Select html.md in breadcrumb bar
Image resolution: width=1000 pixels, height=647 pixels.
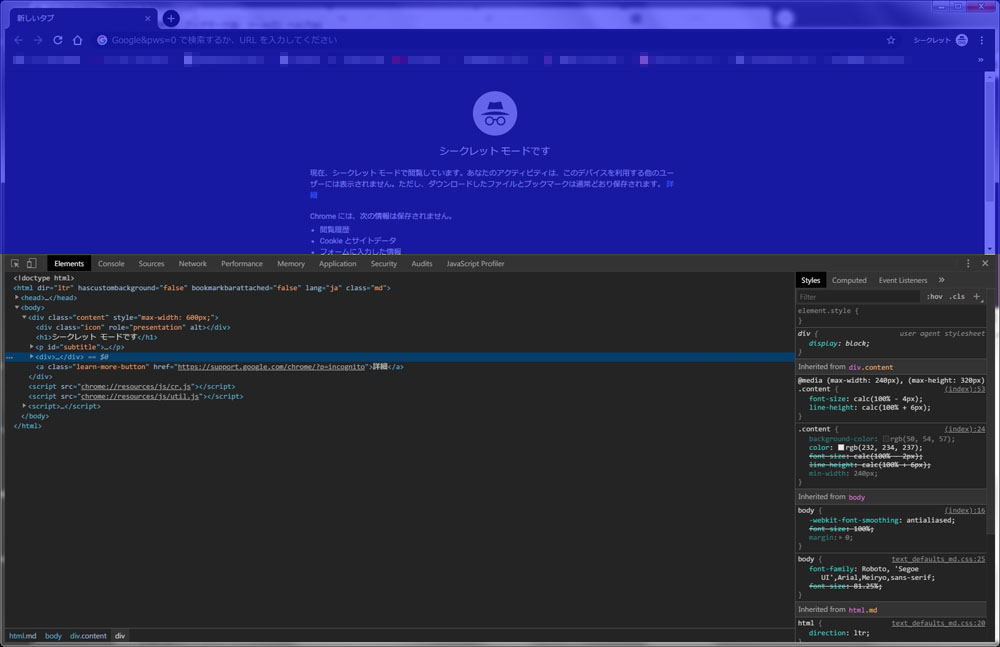click(22, 636)
